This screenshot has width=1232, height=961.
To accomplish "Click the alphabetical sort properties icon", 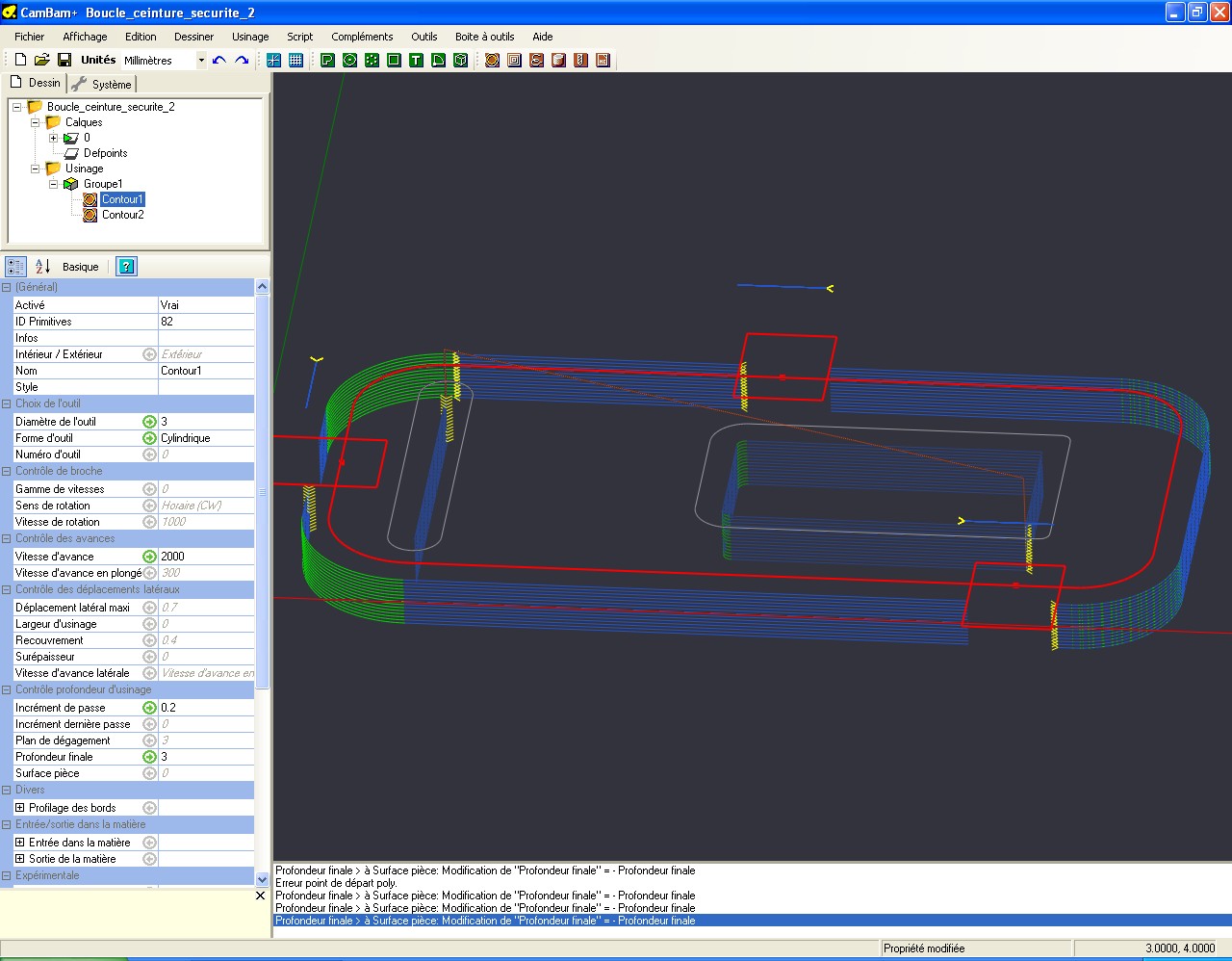I will click(42, 267).
